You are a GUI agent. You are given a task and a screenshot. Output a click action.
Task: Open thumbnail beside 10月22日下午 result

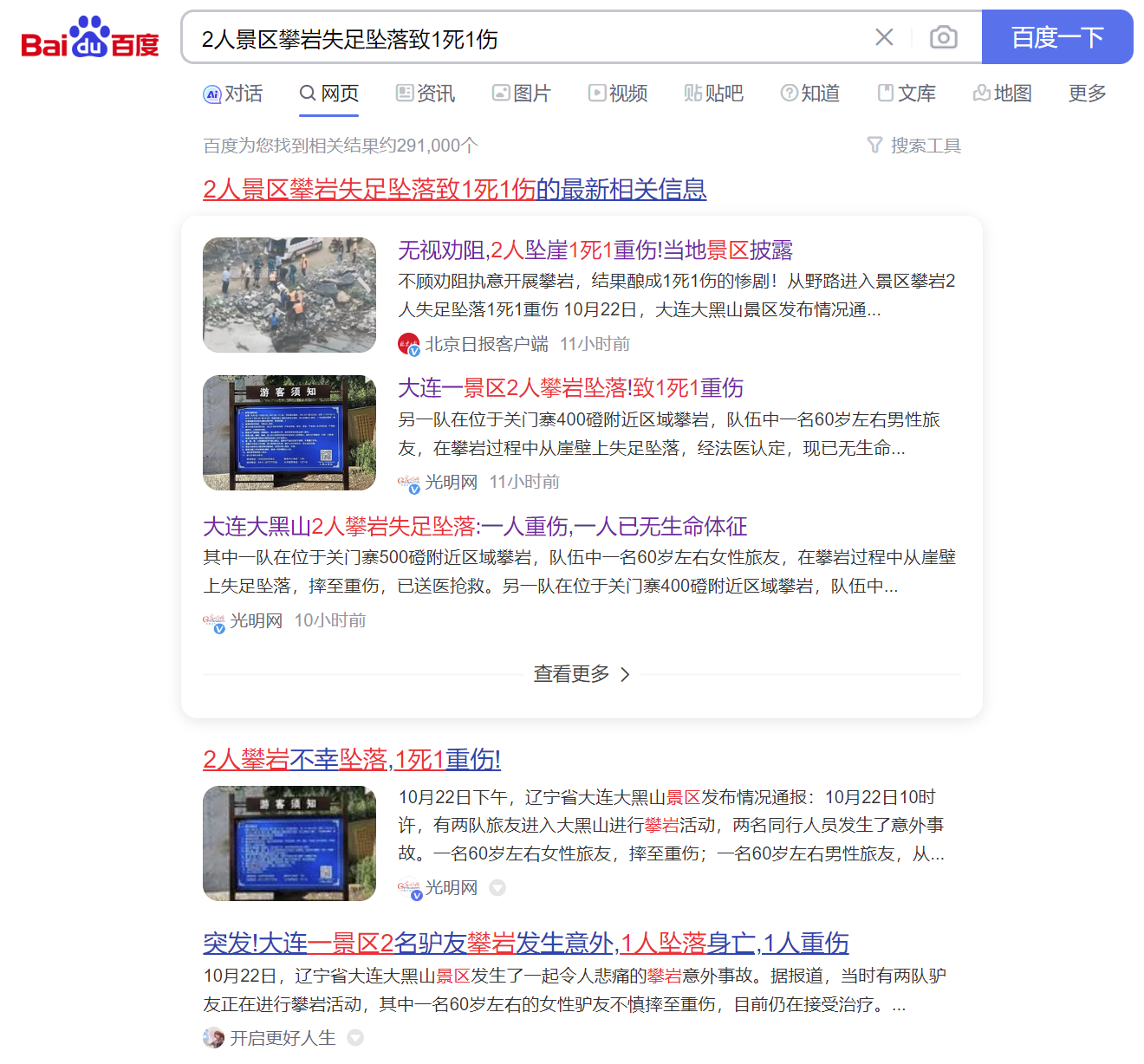point(289,843)
